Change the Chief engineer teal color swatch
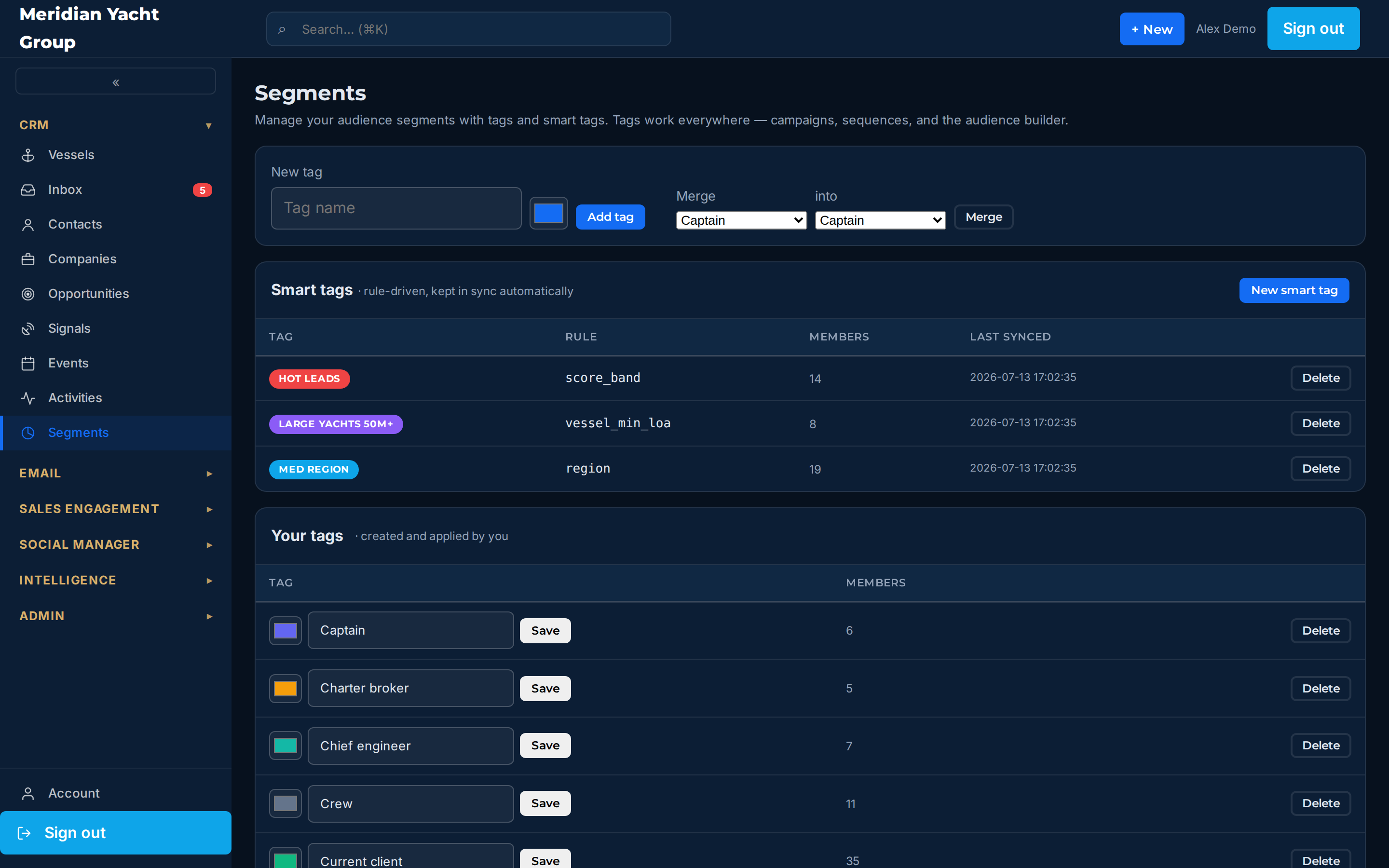Viewport: 1389px width, 868px height. click(285, 746)
